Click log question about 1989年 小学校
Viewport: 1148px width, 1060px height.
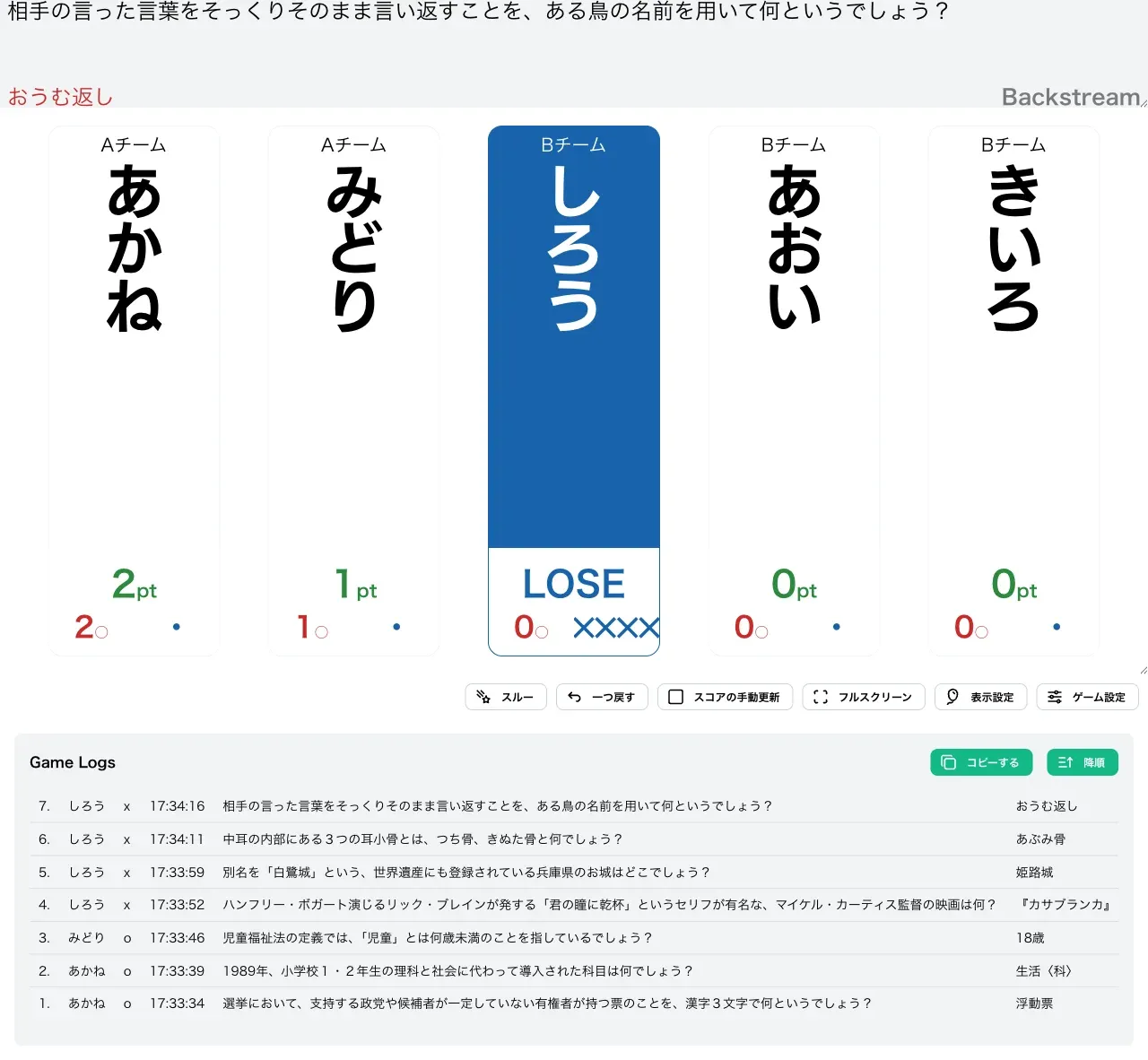(458, 971)
